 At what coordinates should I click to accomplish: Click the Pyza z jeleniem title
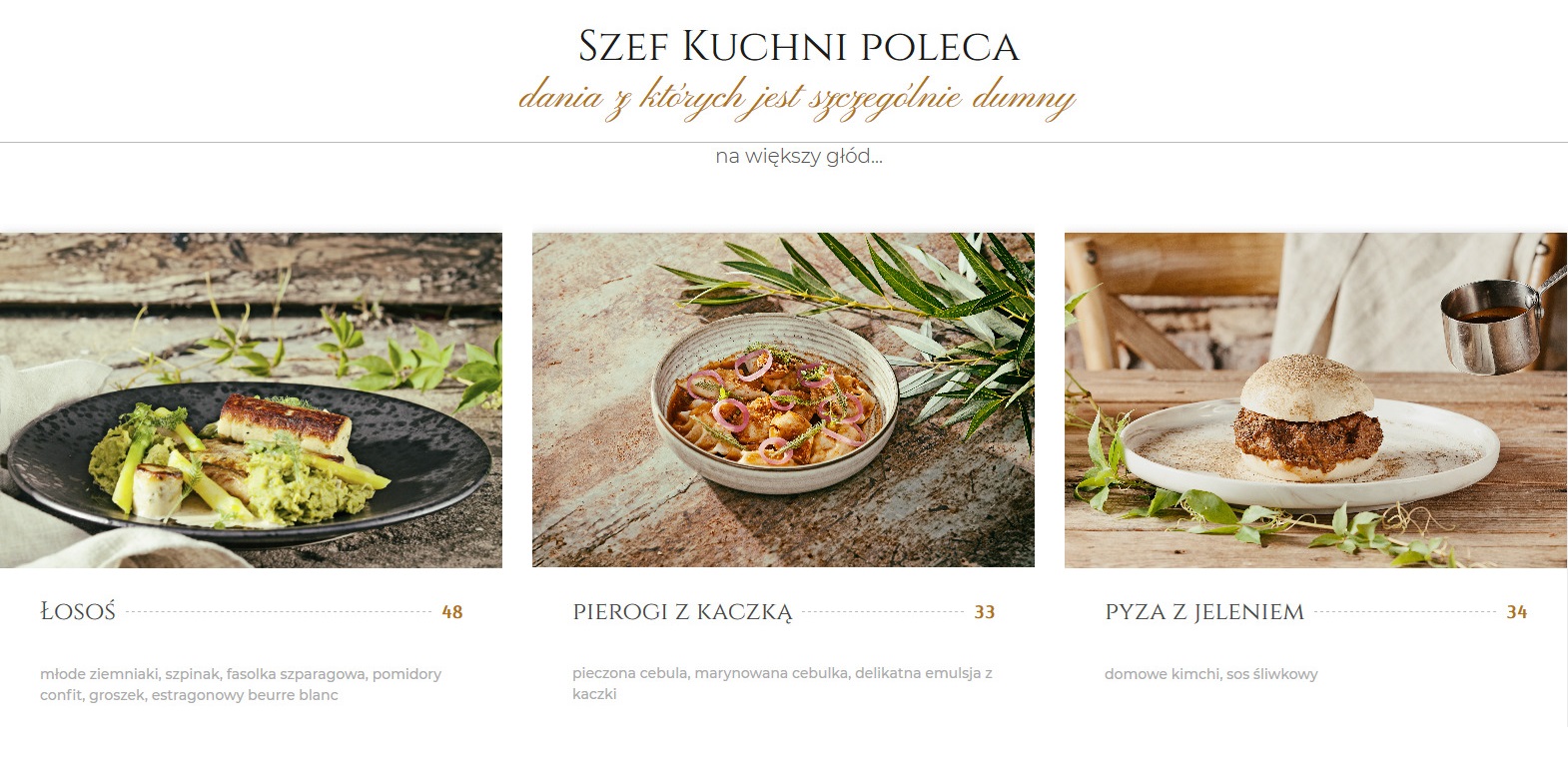click(1204, 611)
